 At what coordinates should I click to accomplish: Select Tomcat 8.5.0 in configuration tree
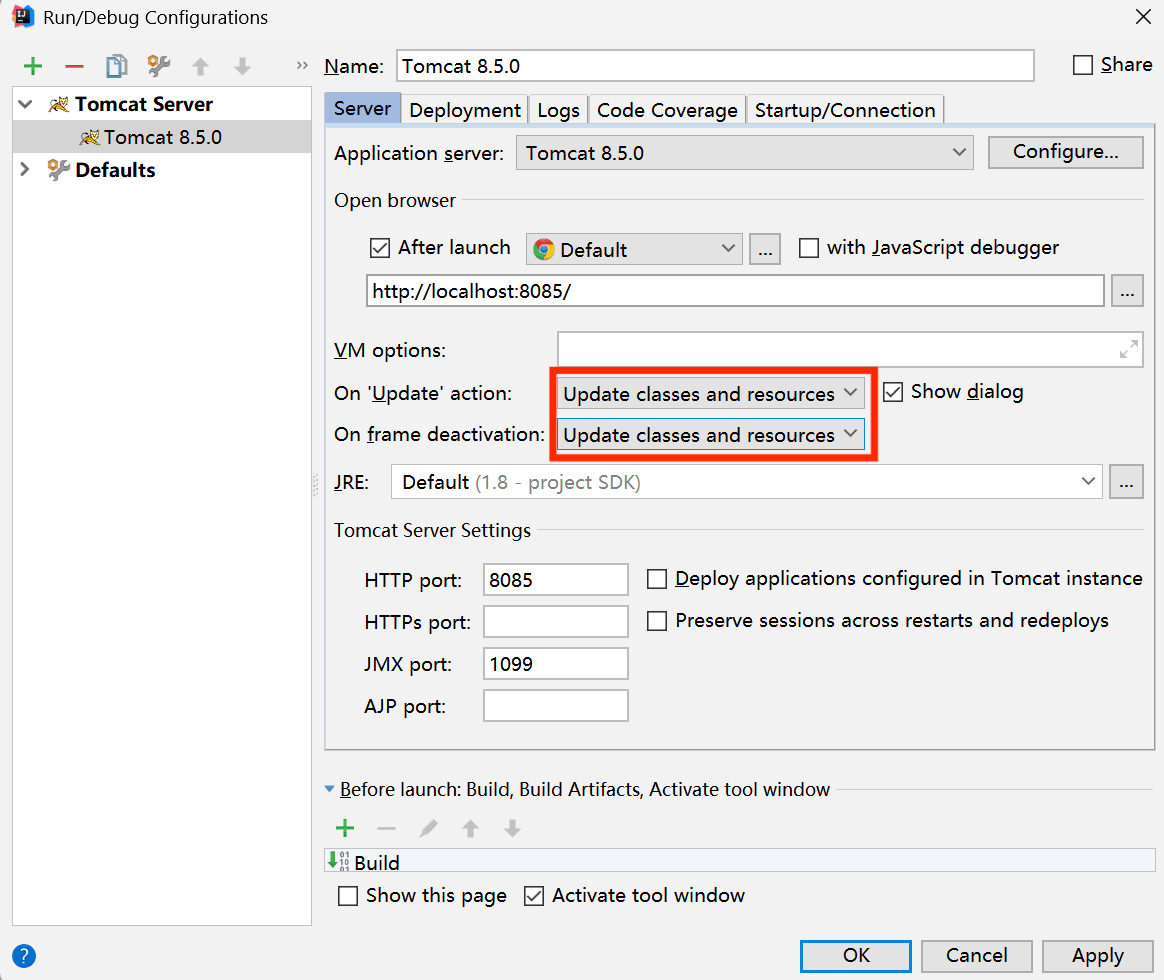(162, 137)
